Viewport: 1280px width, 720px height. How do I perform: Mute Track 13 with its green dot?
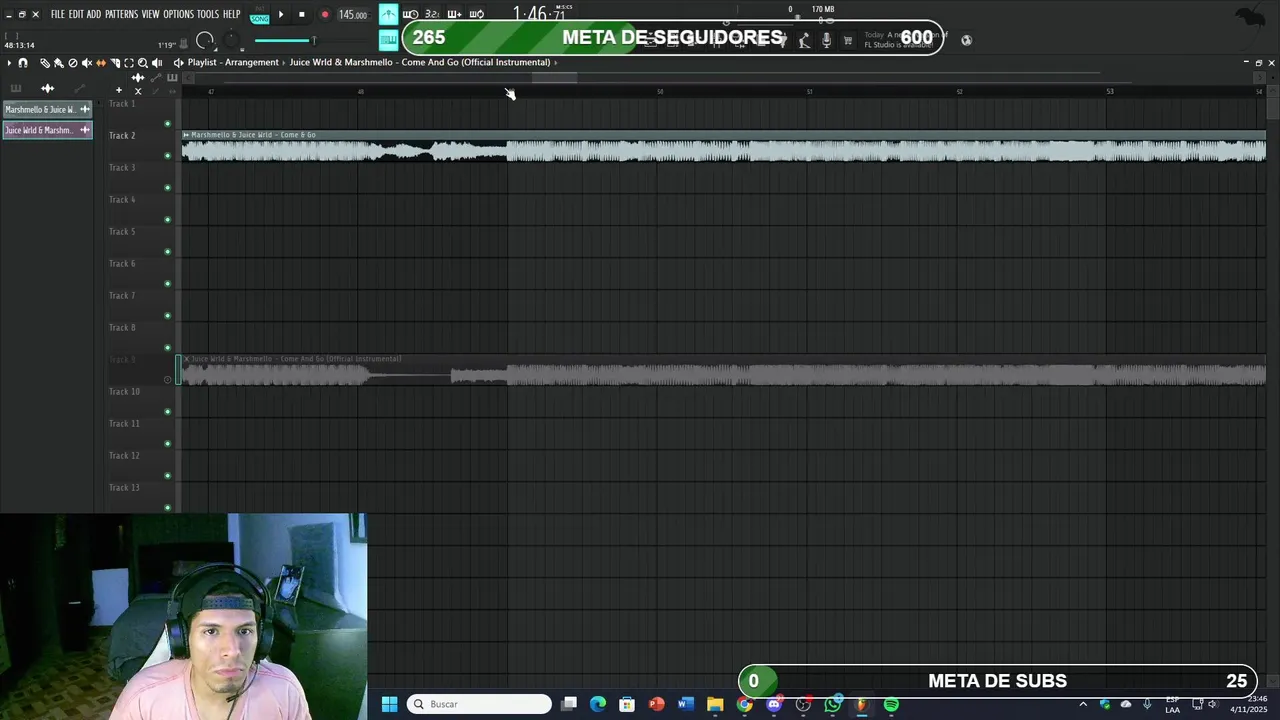pos(167,508)
